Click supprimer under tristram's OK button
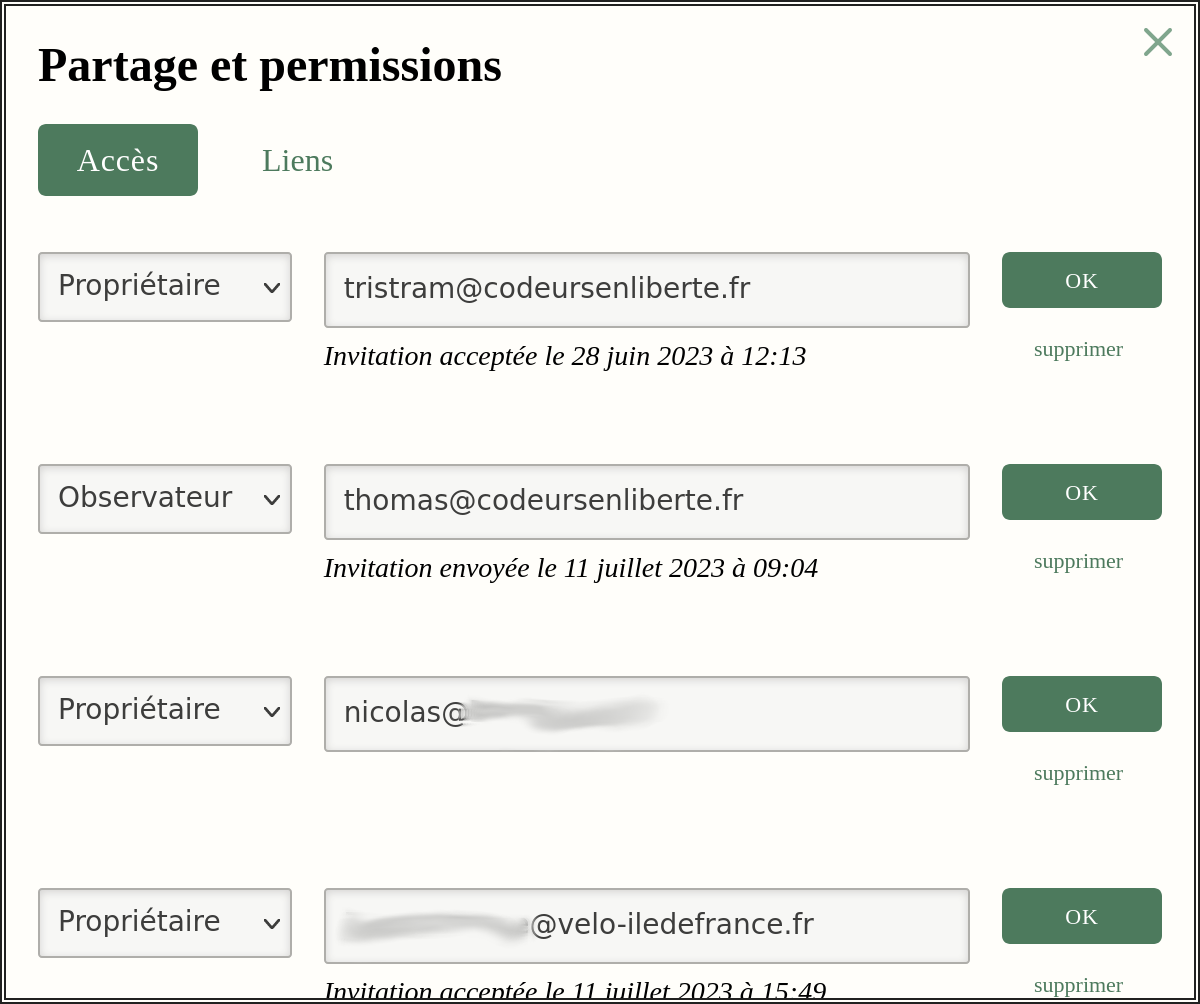The height and width of the screenshot is (1004, 1200). [1078, 349]
